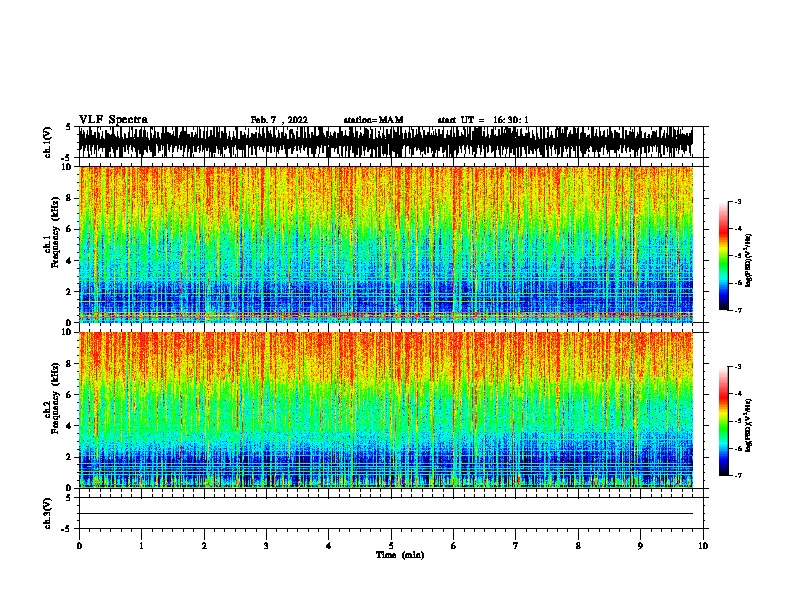Click the time axis tick label "7"

tap(516, 546)
